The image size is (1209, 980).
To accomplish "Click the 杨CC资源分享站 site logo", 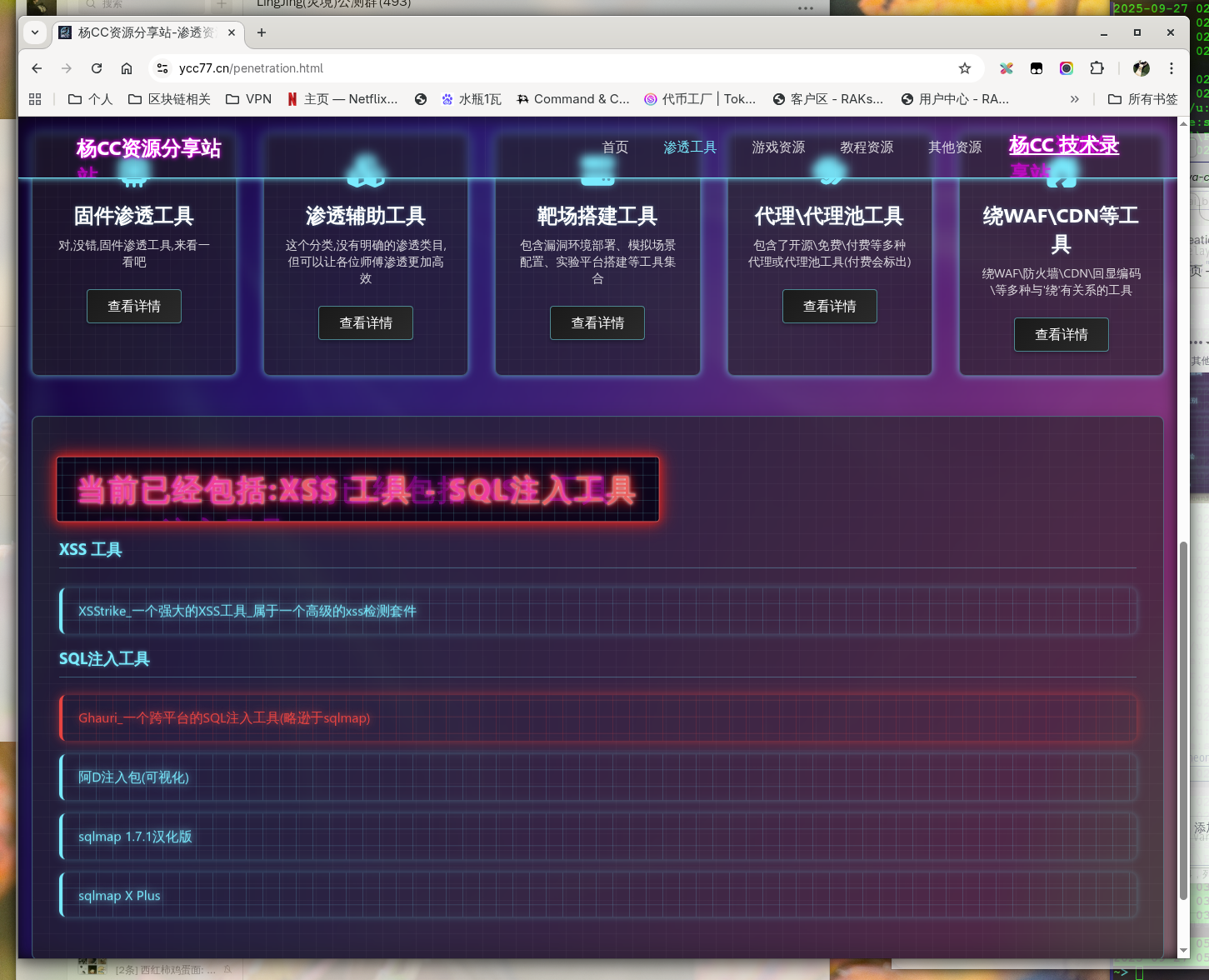I will point(148,148).
